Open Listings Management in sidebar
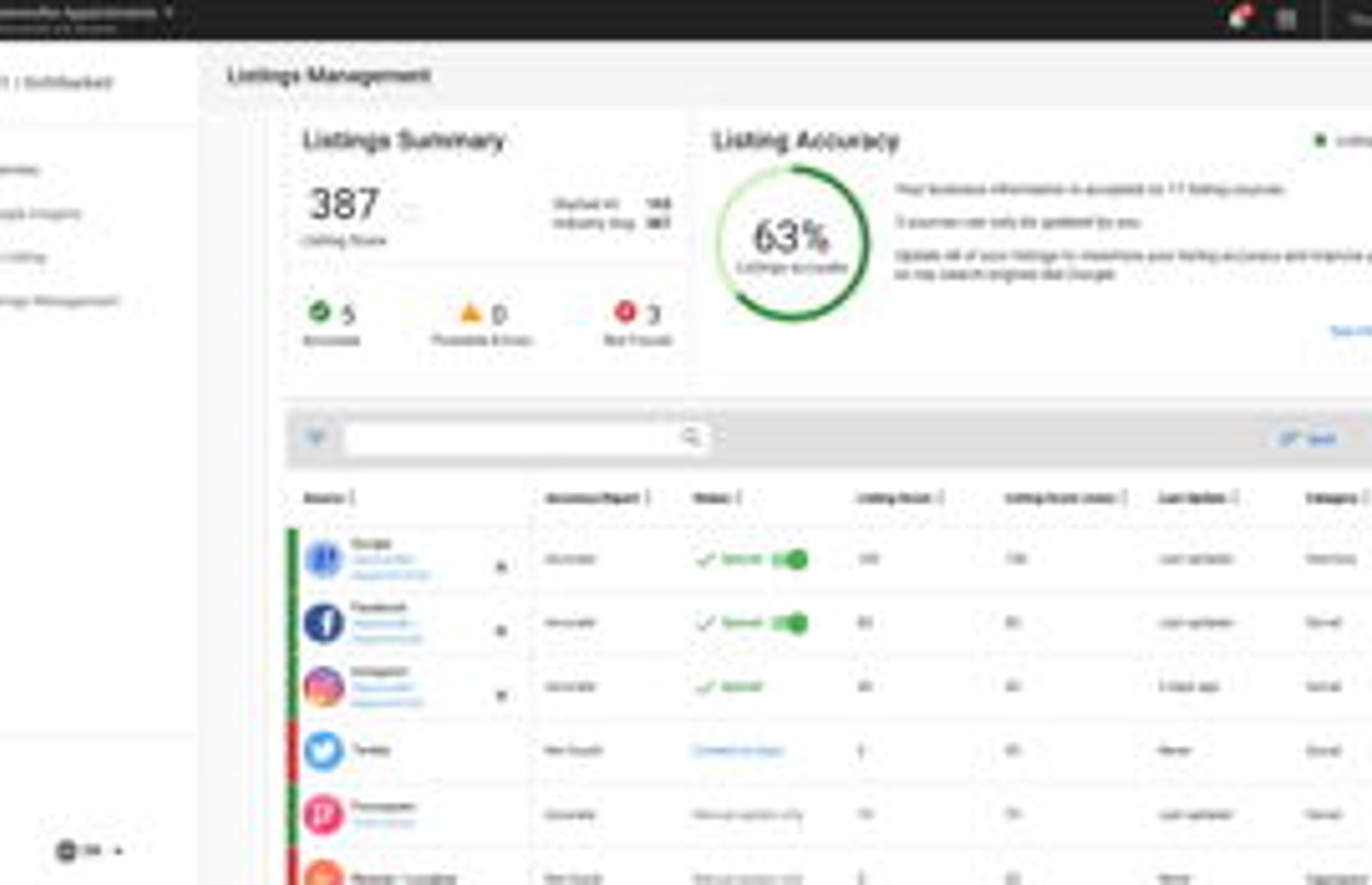Screen dimensions: 1372x885 click(59, 301)
